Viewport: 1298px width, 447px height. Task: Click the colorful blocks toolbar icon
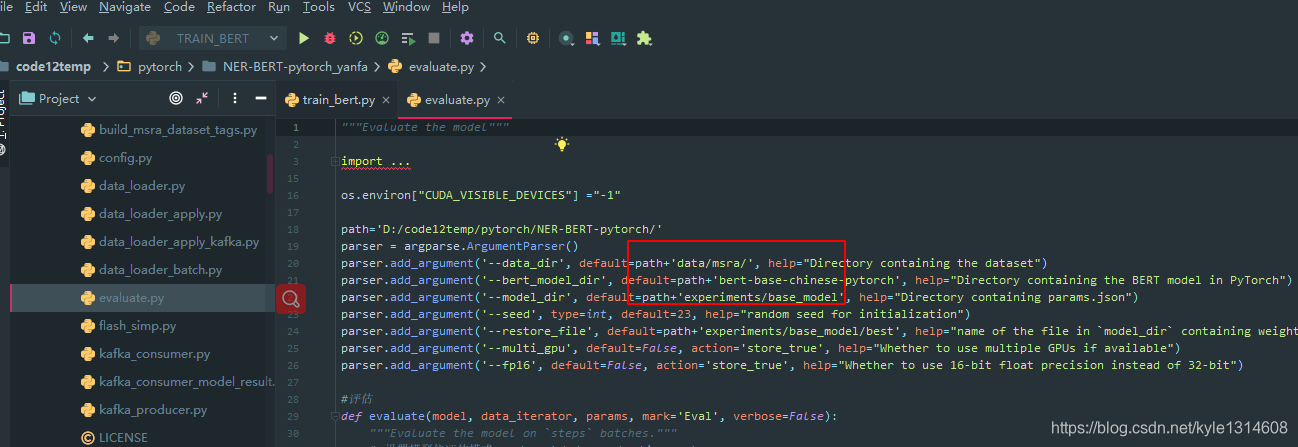(x=593, y=38)
